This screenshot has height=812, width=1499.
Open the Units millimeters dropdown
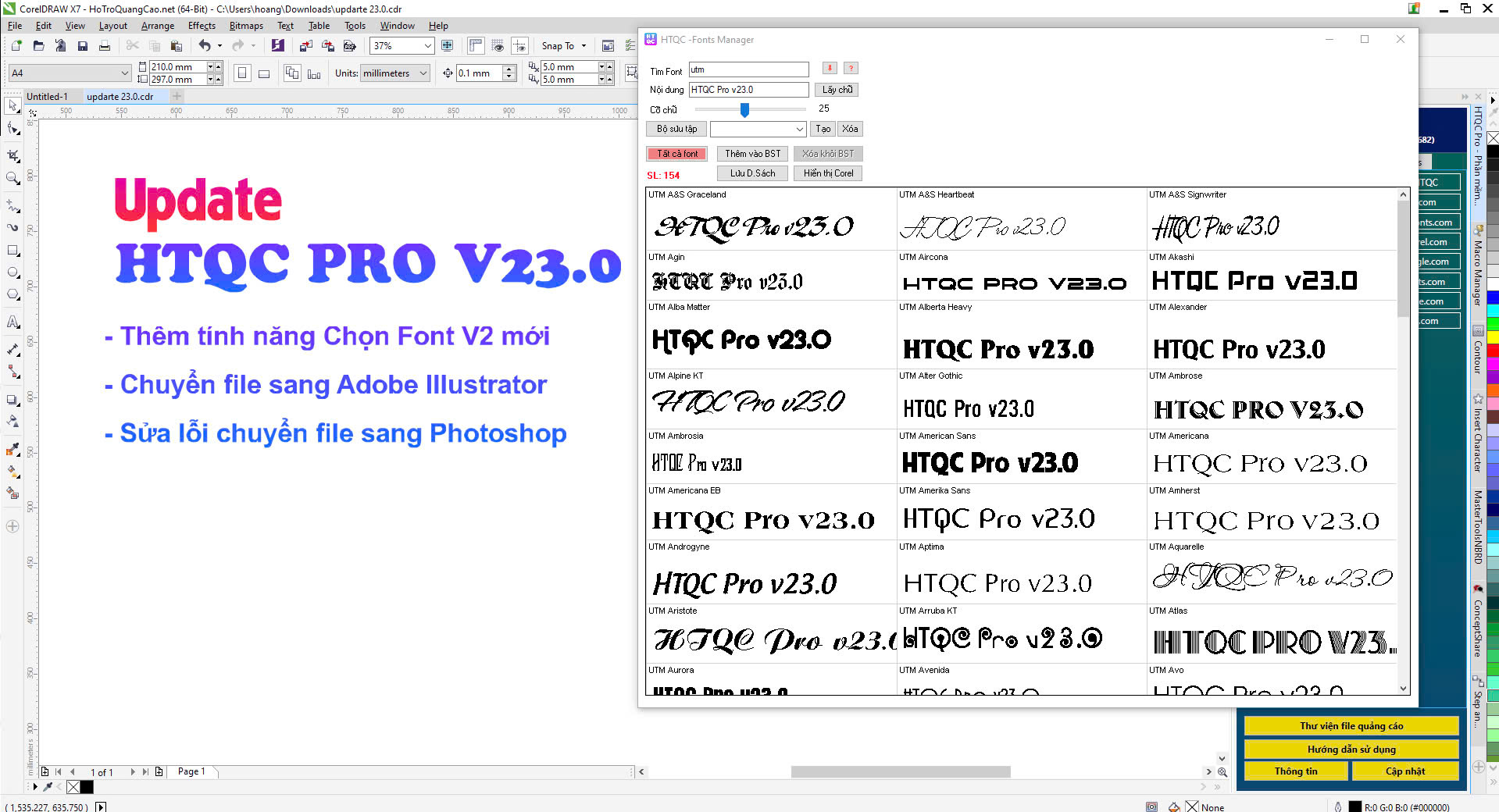coord(423,73)
